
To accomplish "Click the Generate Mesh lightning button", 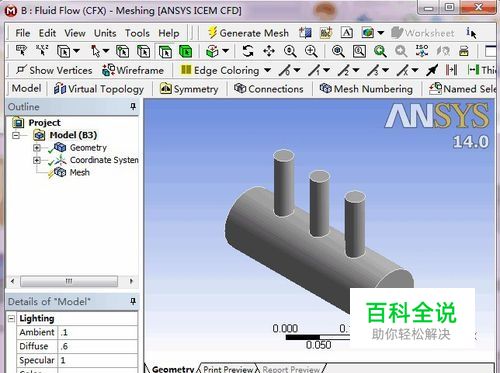I will 248,33.
